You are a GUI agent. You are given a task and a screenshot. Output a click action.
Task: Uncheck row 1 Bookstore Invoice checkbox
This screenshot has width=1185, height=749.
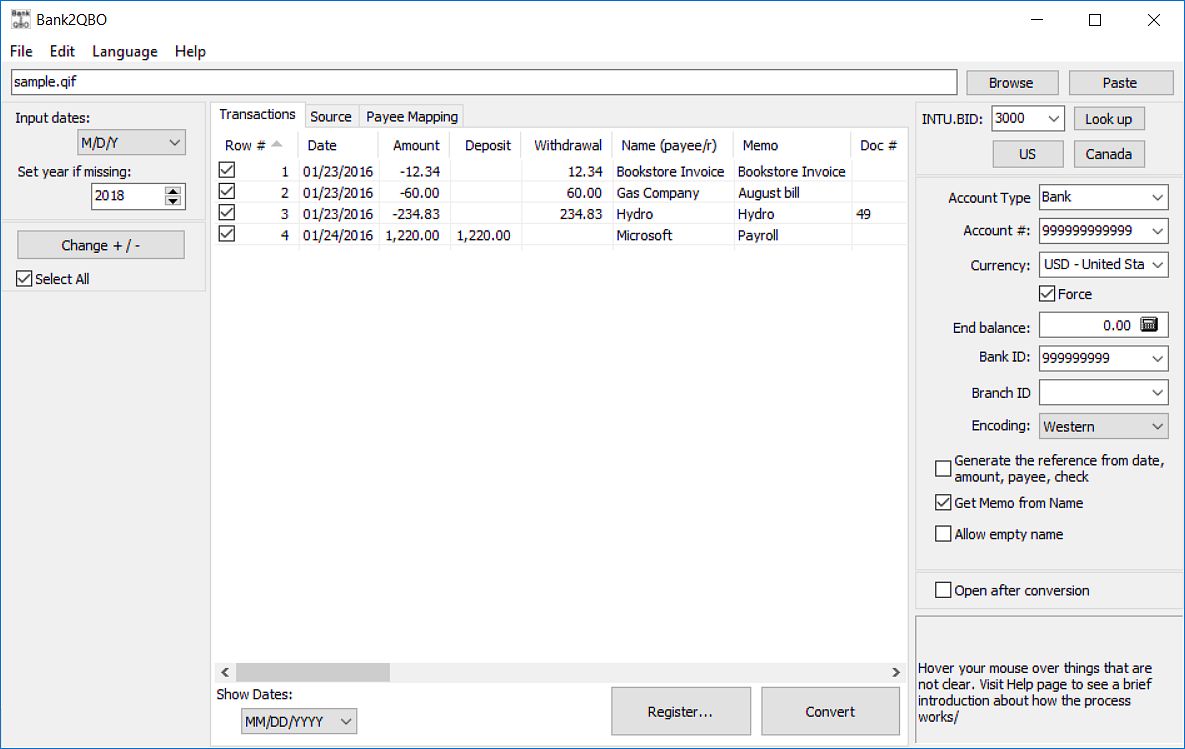pos(227,170)
